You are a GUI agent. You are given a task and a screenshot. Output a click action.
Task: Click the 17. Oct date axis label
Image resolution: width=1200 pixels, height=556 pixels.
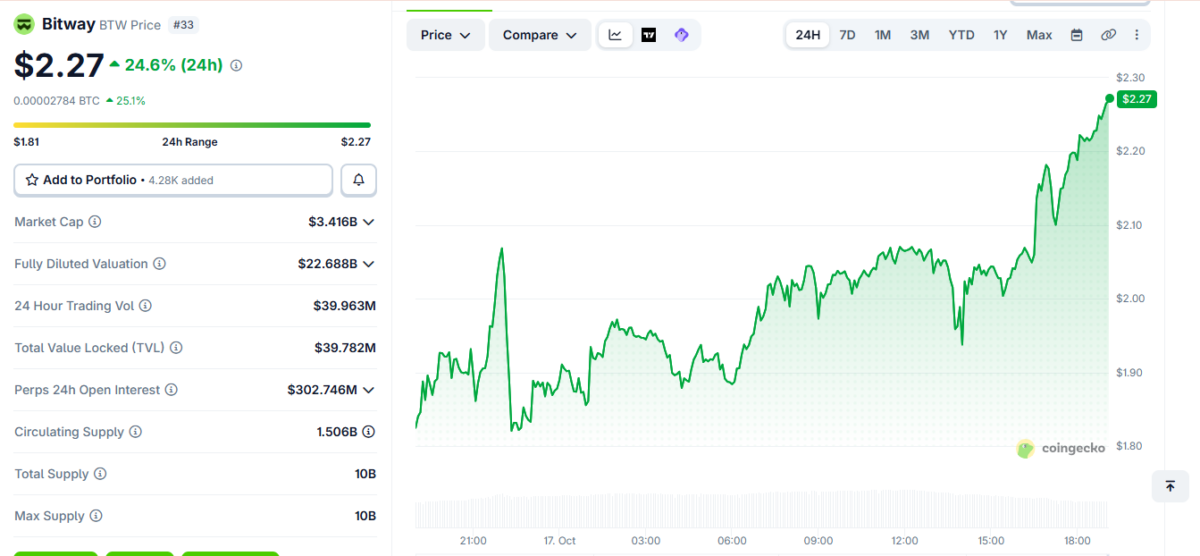560,541
